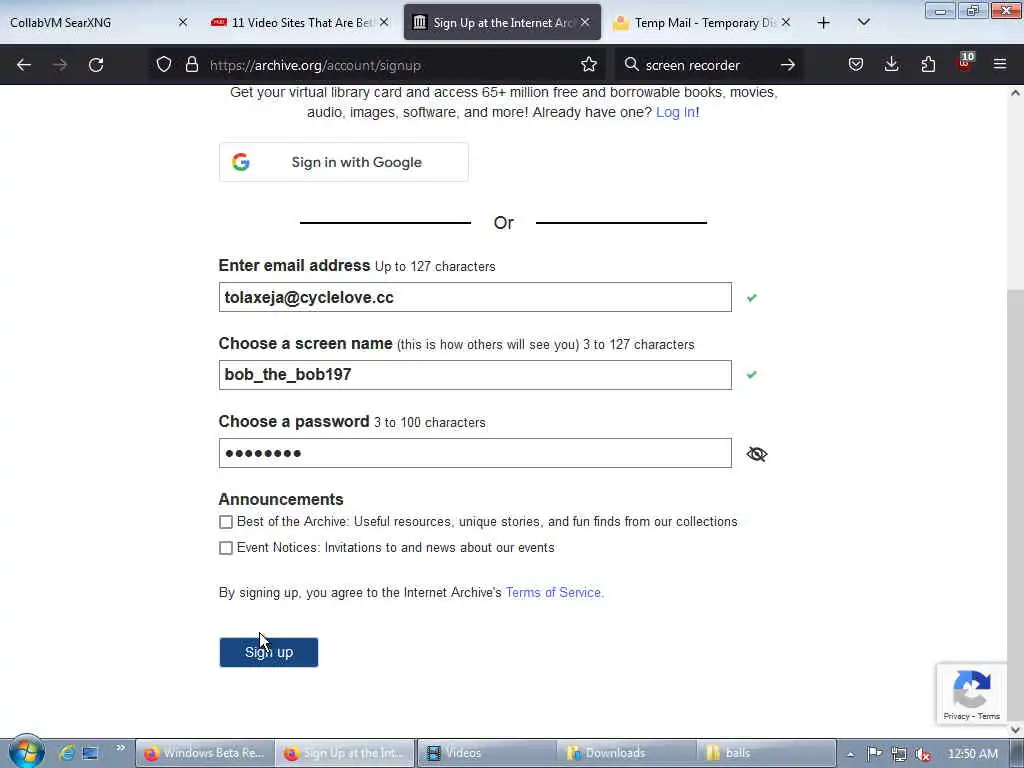Sign in with Google
This screenshot has height=768, width=1024.
pos(344,162)
